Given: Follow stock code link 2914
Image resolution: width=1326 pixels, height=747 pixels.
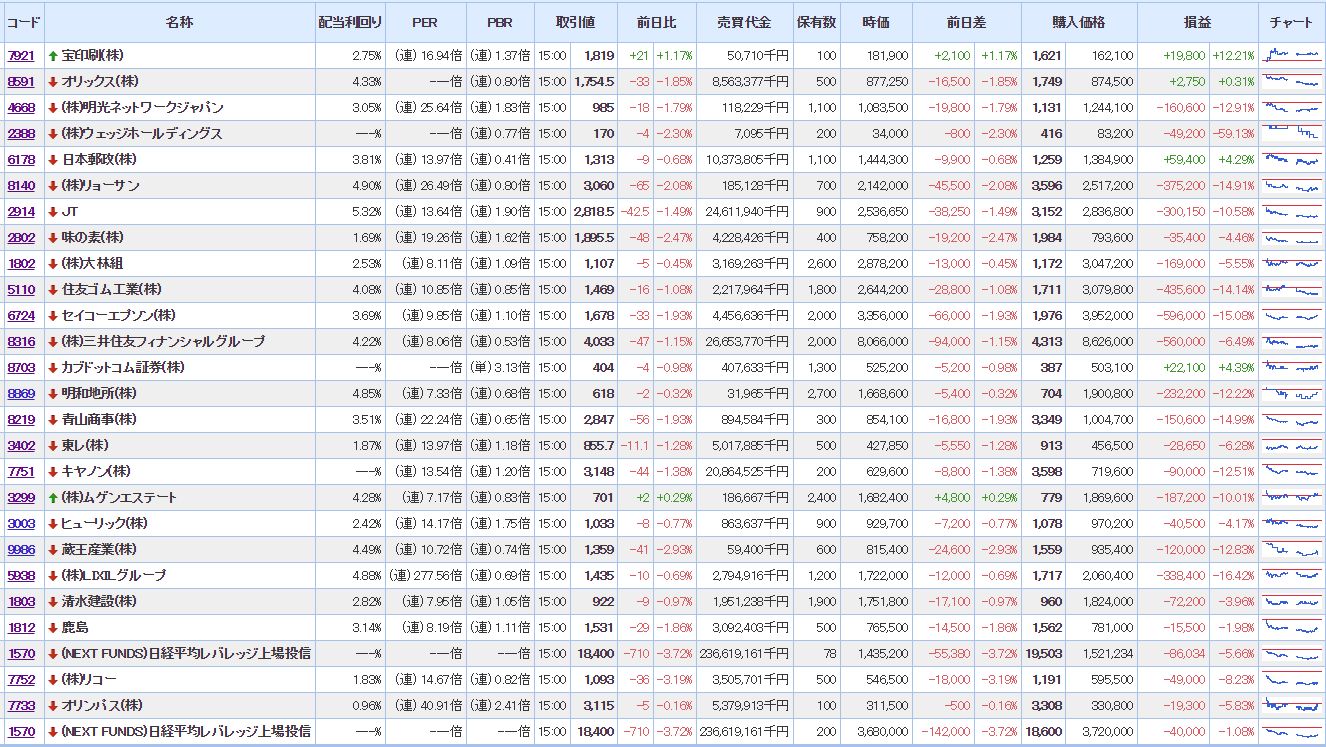Looking at the screenshot, I should (x=21, y=212).
